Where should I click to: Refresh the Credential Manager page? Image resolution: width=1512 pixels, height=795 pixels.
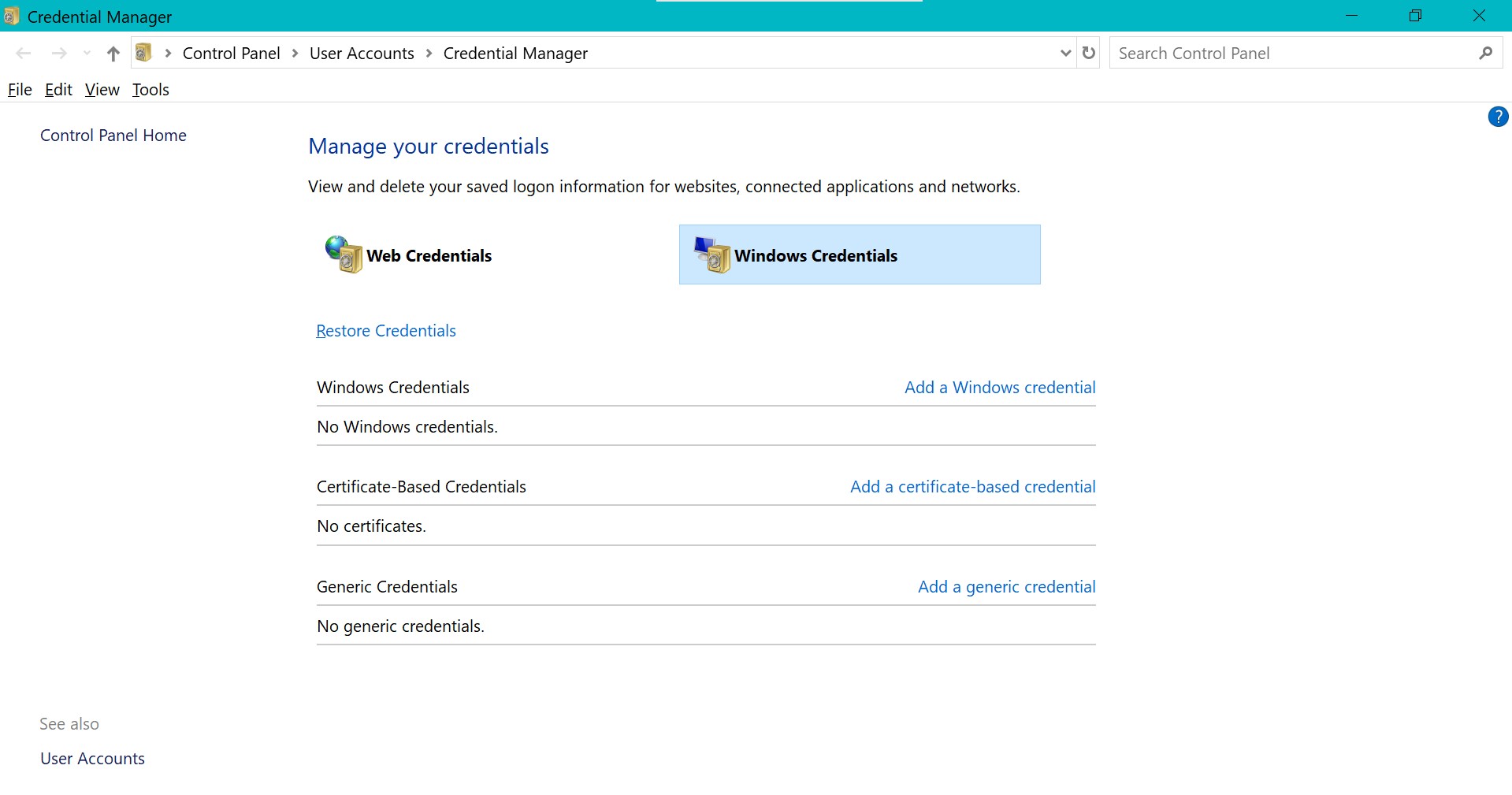pos(1089,53)
